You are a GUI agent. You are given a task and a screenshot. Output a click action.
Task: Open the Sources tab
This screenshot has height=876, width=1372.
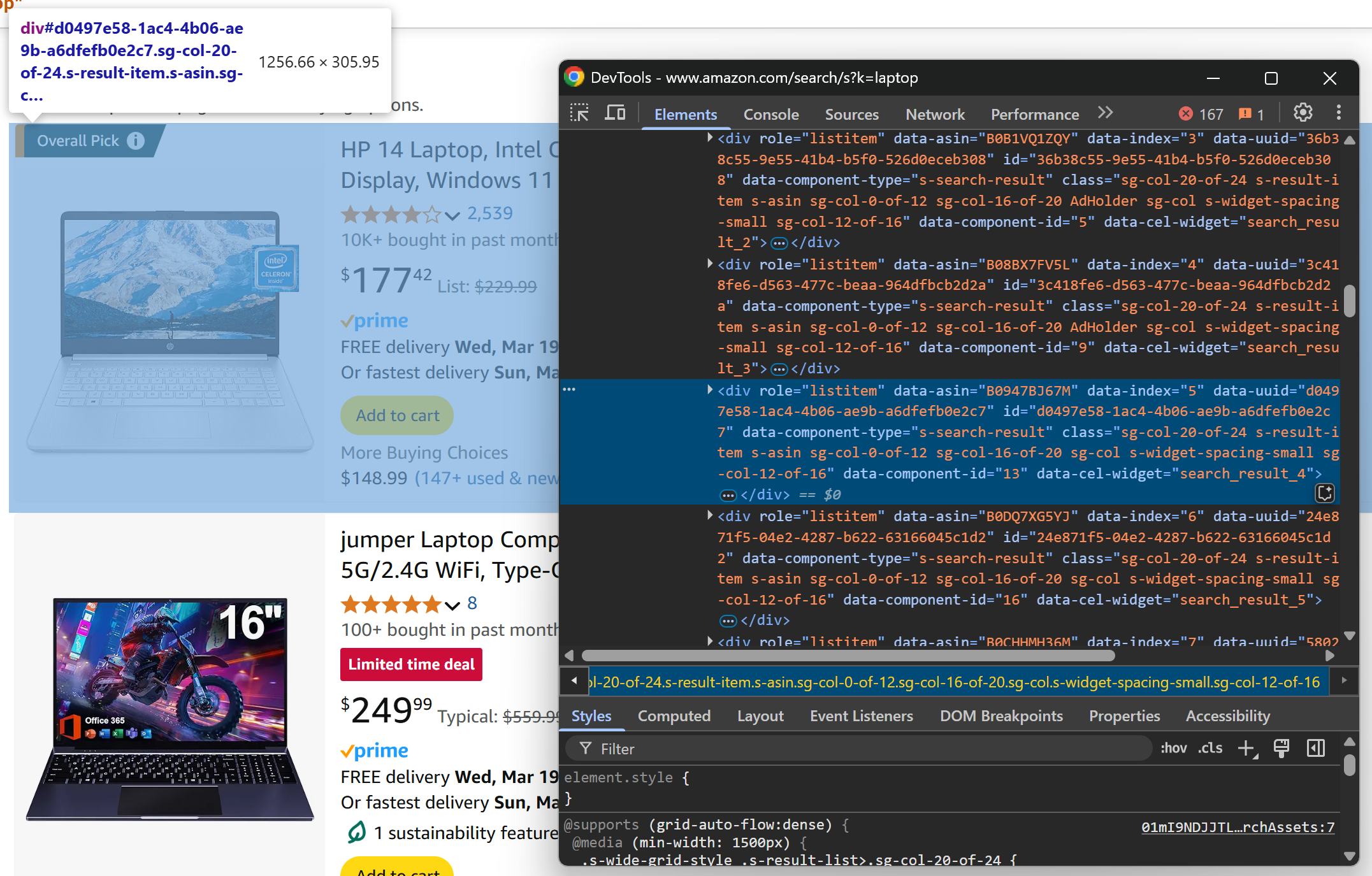click(x=851, y=114)
